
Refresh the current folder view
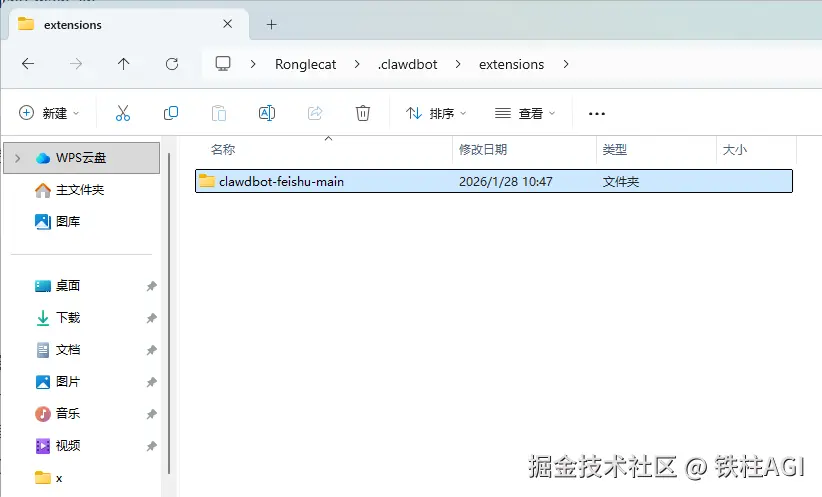click(x=172, y=64)
